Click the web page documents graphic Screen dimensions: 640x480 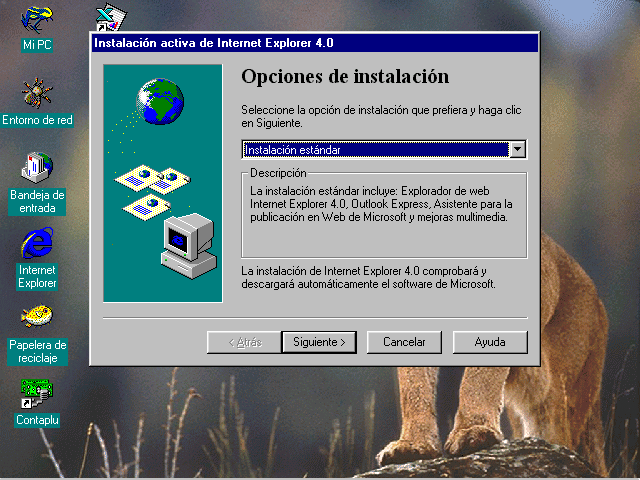click(152, 191)
